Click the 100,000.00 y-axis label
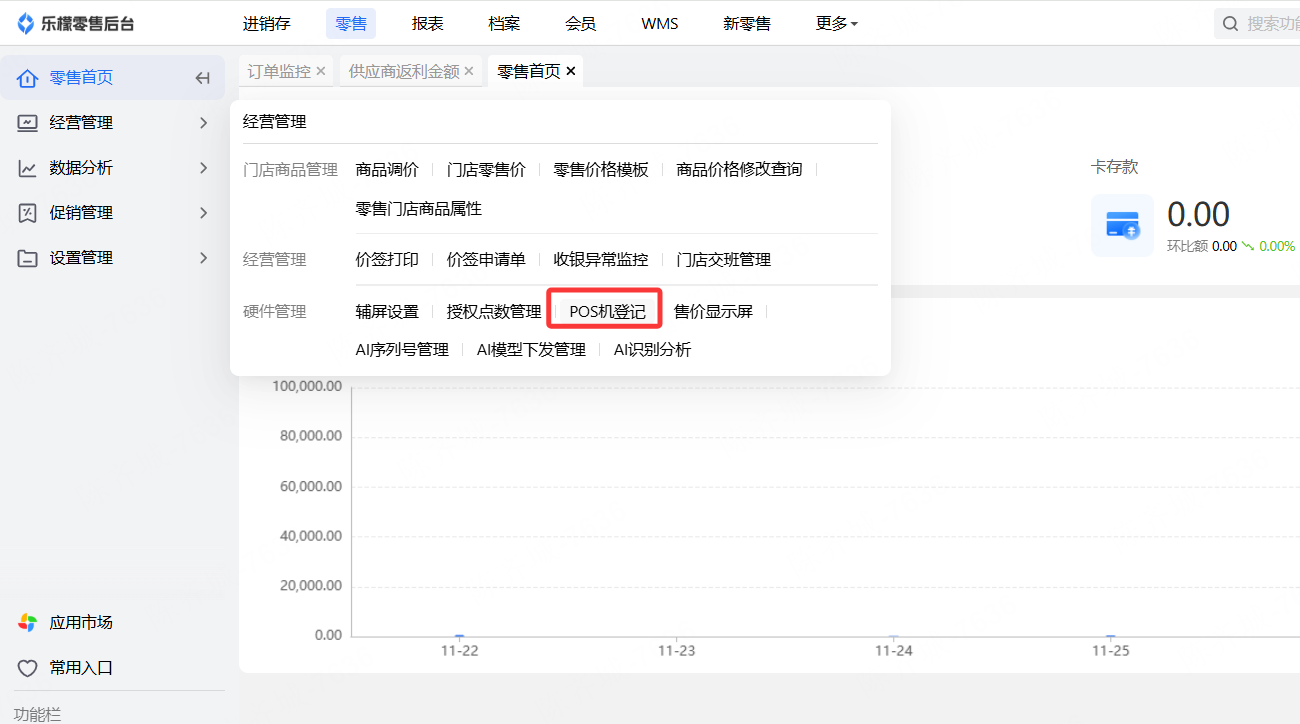This screenshot has height=724, width=1300. (307, 387)
